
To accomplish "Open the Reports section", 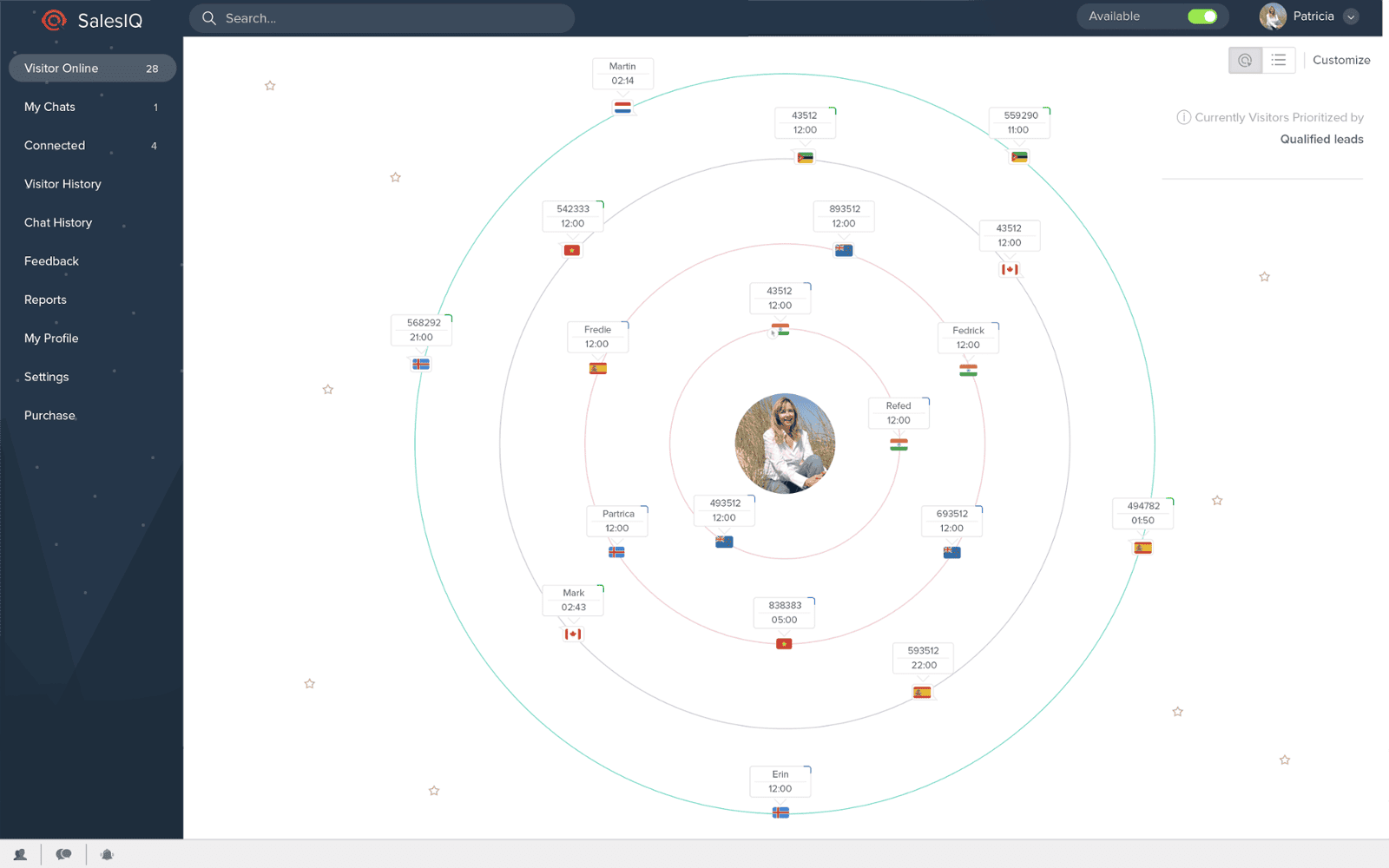I will click(x=45, y=299).
